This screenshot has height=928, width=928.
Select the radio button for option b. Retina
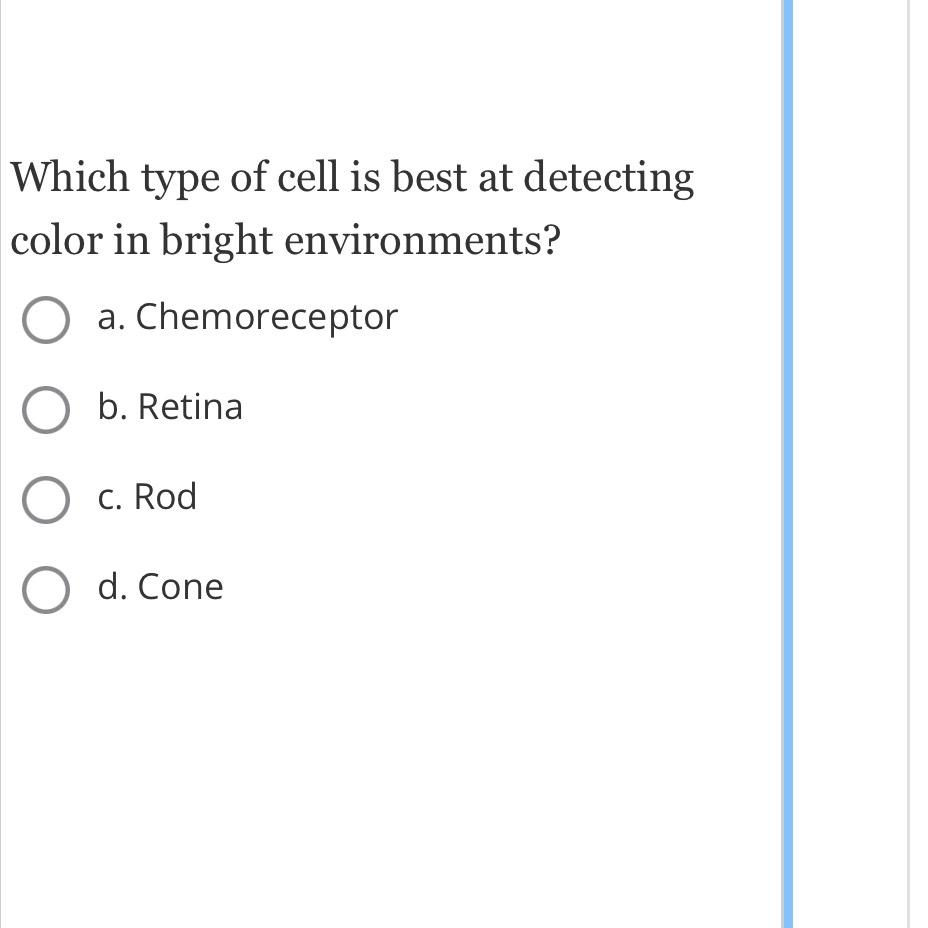coord(46,410)
